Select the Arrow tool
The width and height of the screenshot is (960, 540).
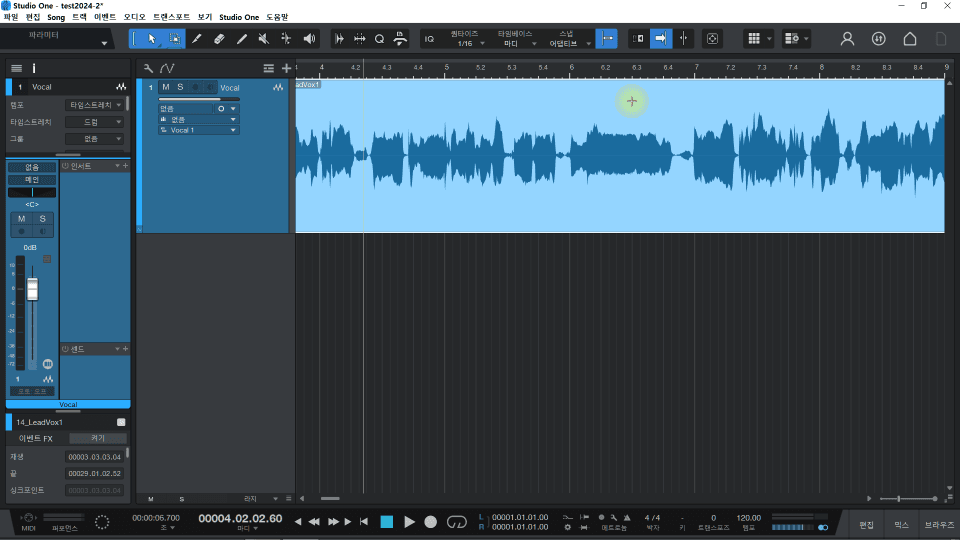click(152, 39)
